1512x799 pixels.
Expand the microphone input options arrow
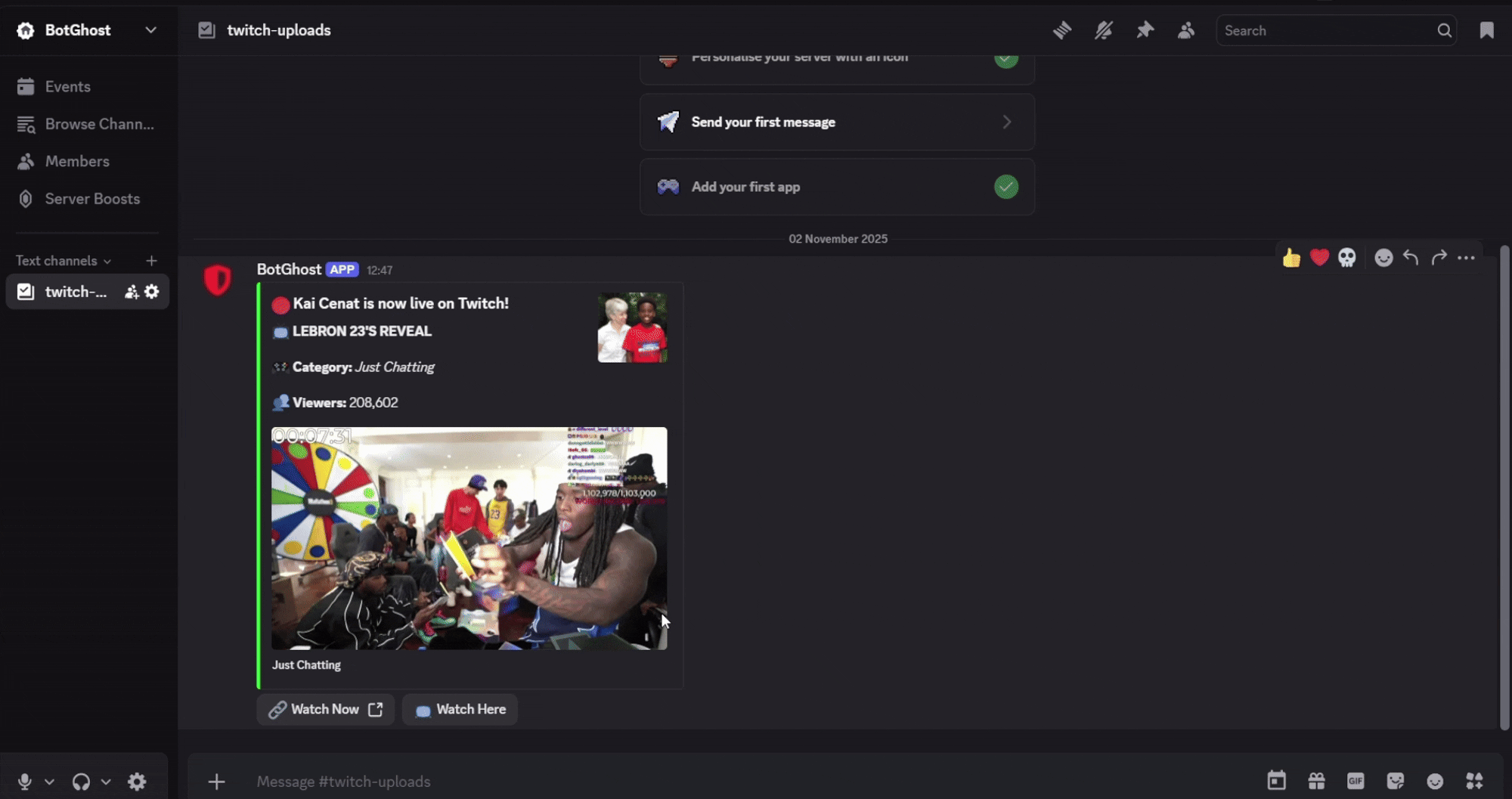tap(49, 782)
